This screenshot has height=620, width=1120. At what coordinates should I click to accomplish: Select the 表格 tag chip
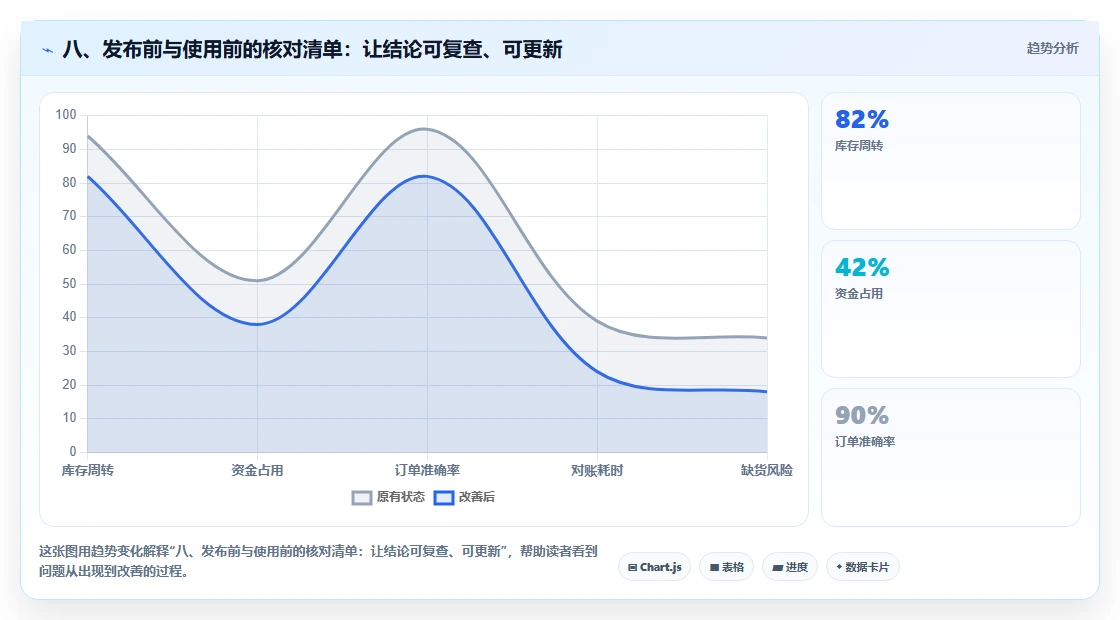click(x=726, y=567)
